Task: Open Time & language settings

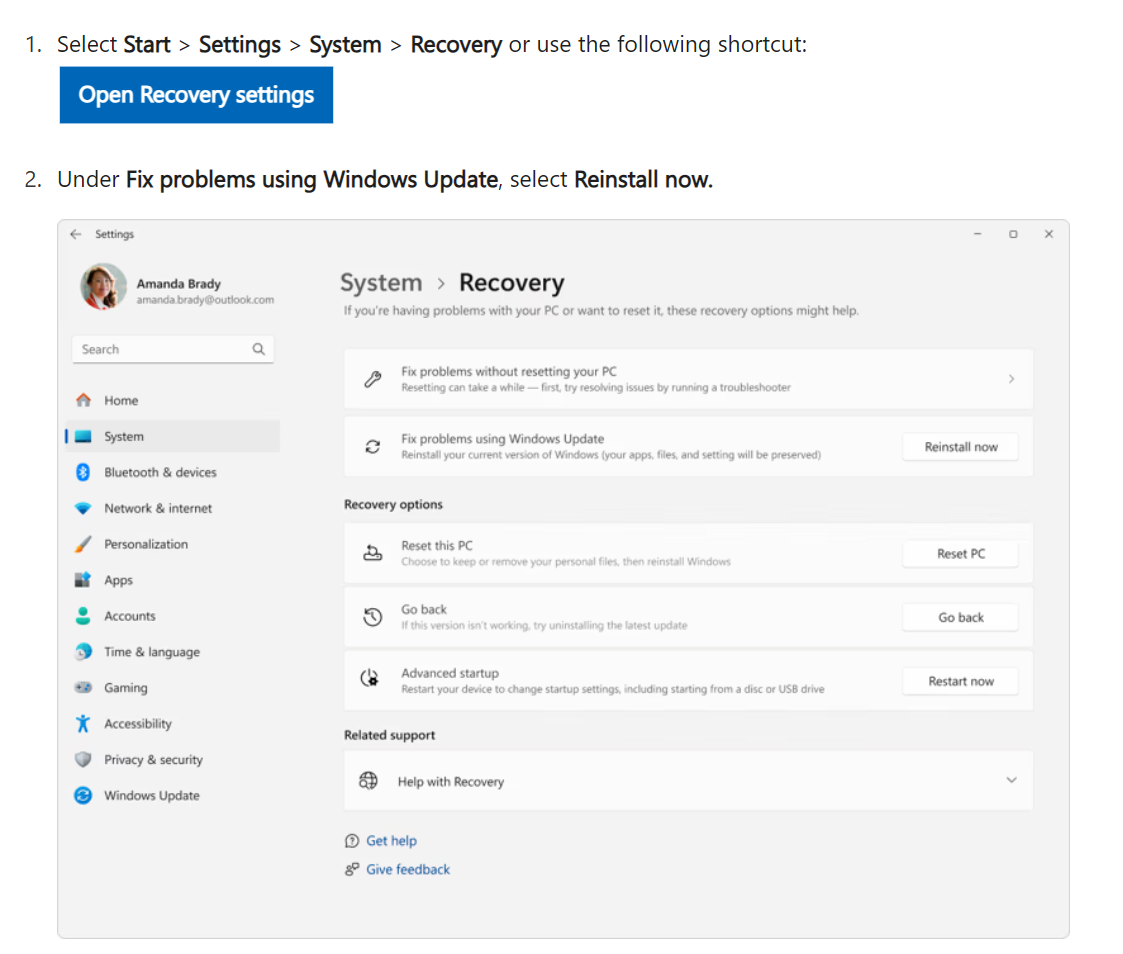Action: (173, 651)
